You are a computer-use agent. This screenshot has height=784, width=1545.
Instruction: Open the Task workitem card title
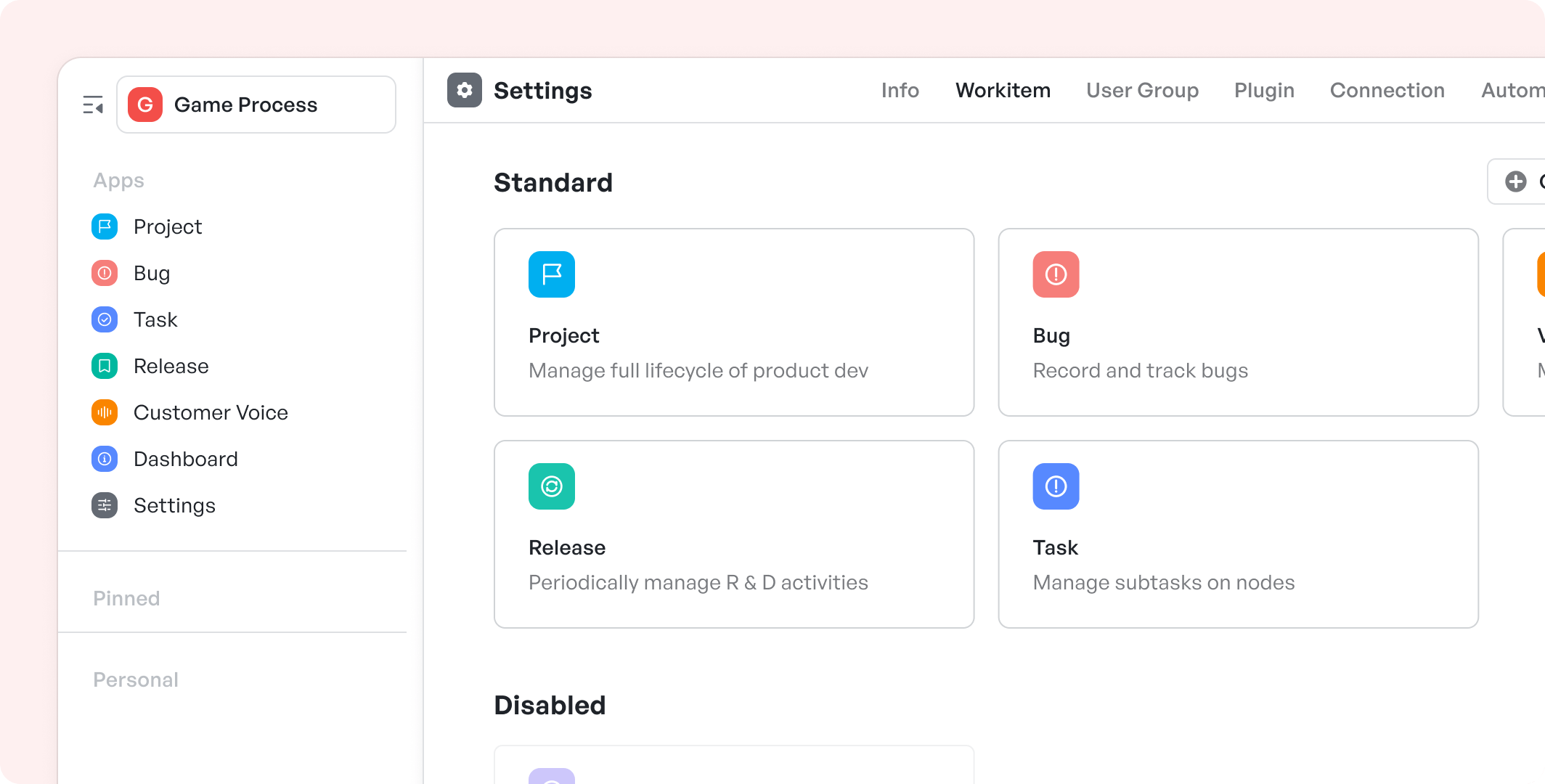click(x=1056, y=547)
